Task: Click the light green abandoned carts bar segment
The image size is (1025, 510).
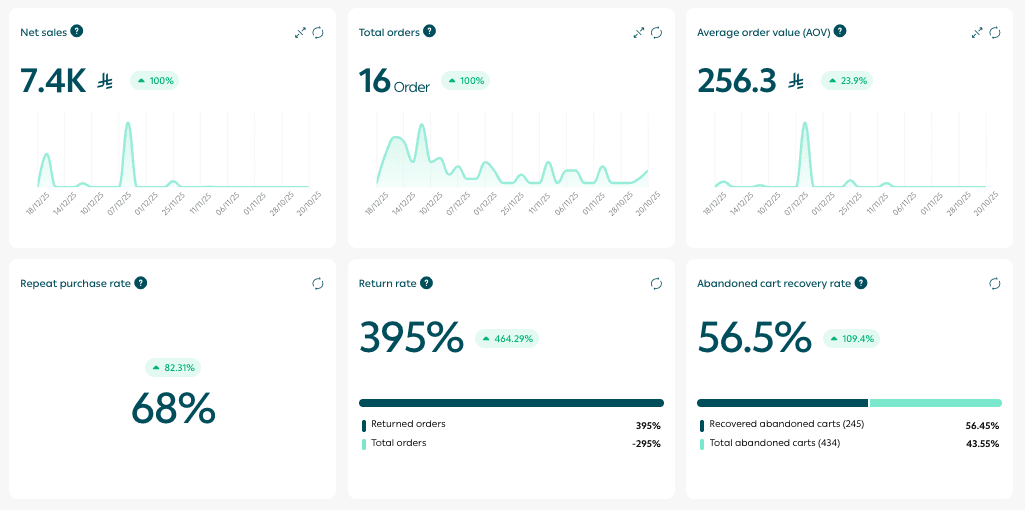Action: 935,403
